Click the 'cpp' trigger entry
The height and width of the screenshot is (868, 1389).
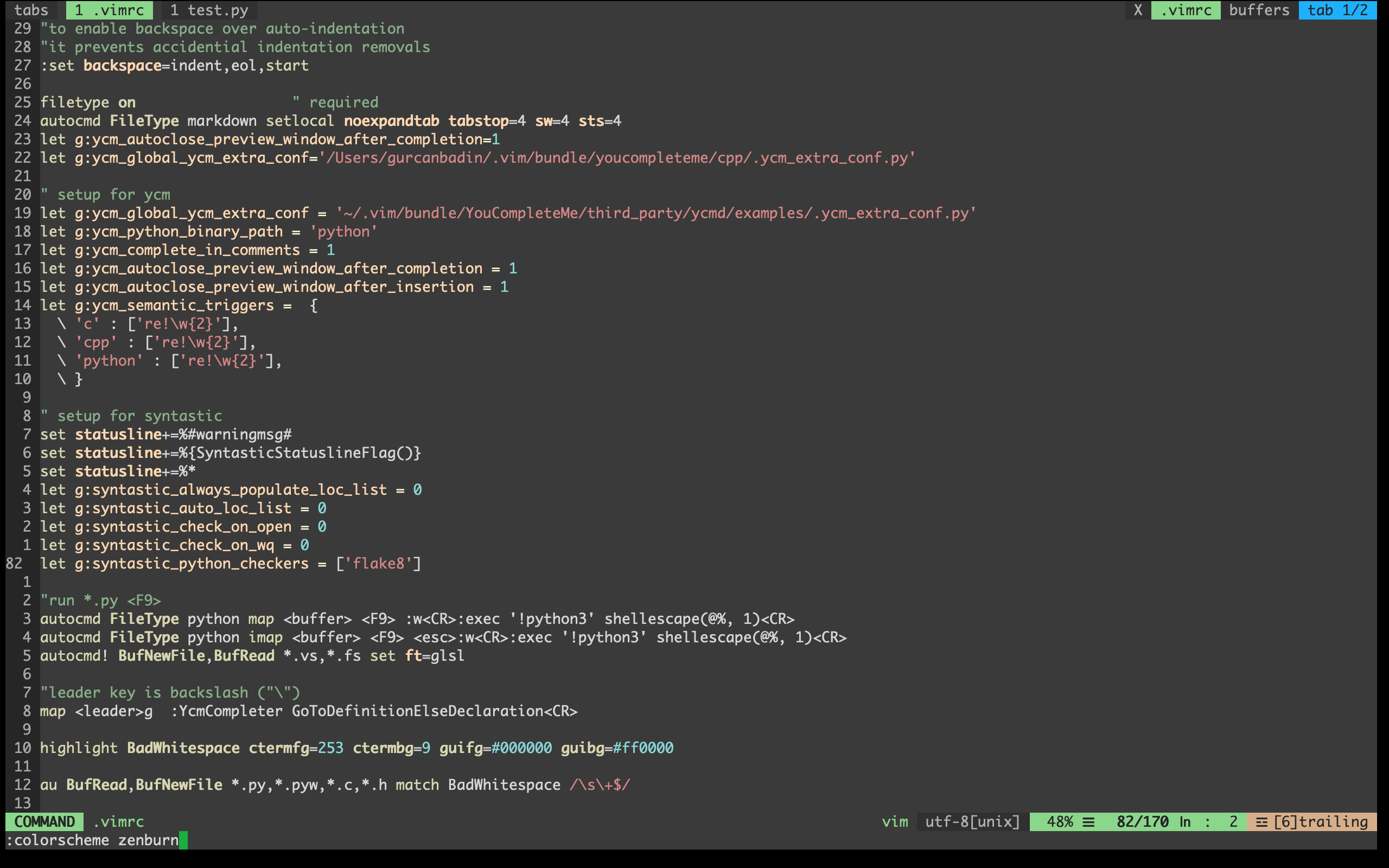tap(157, 342)
